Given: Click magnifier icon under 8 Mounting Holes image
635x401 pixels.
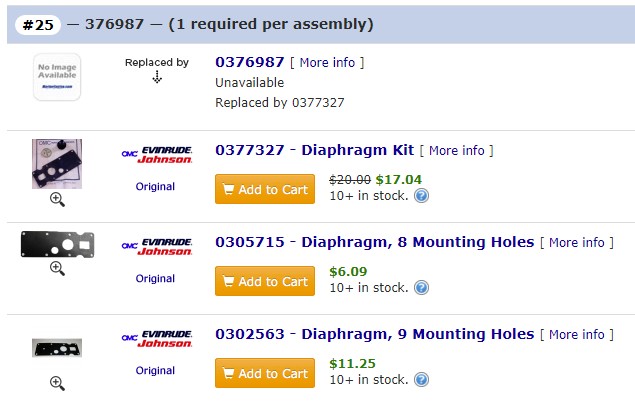Looking at the screenshot, I should [57, 268].
